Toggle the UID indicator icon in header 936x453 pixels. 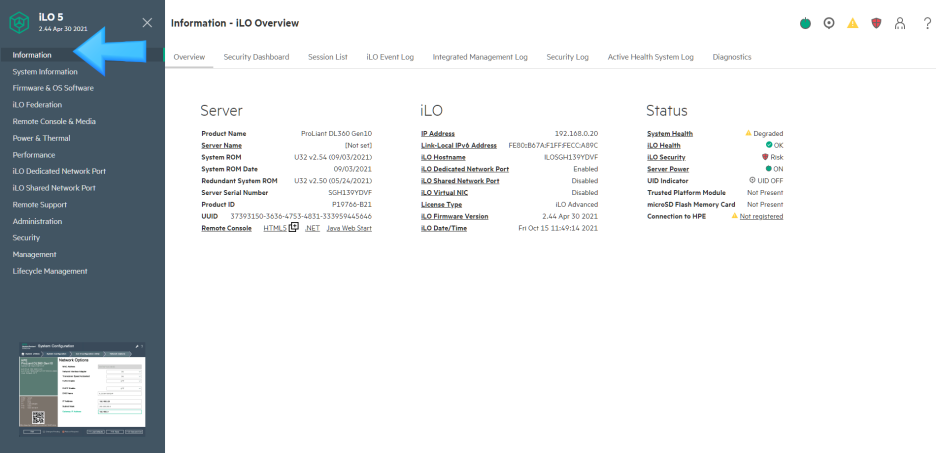(x=829, y=23)
